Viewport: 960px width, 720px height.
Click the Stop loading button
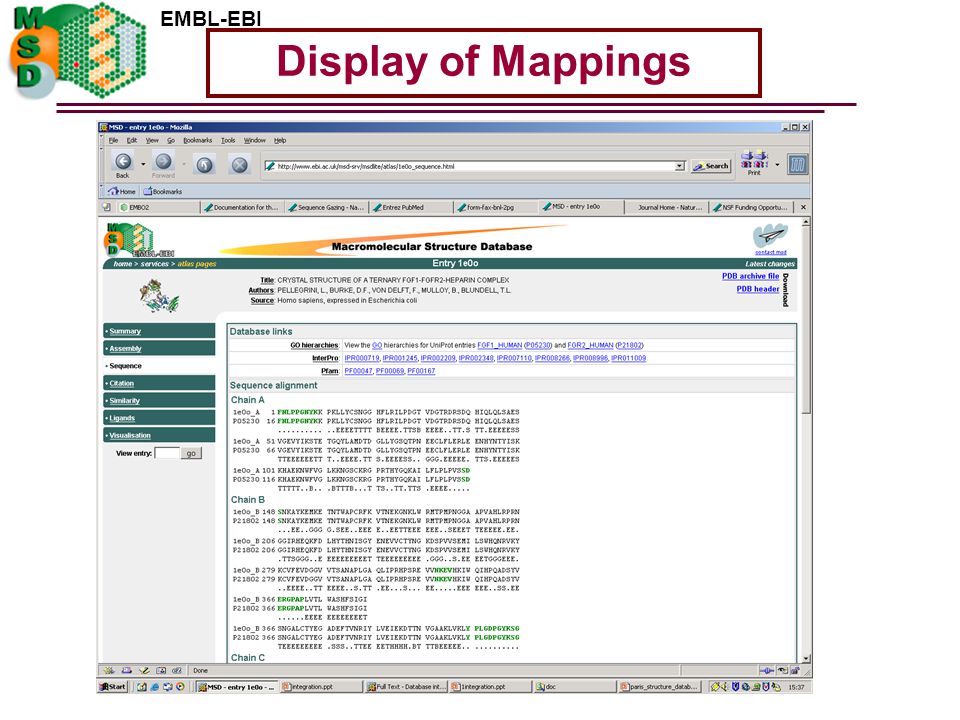[239, 165]
